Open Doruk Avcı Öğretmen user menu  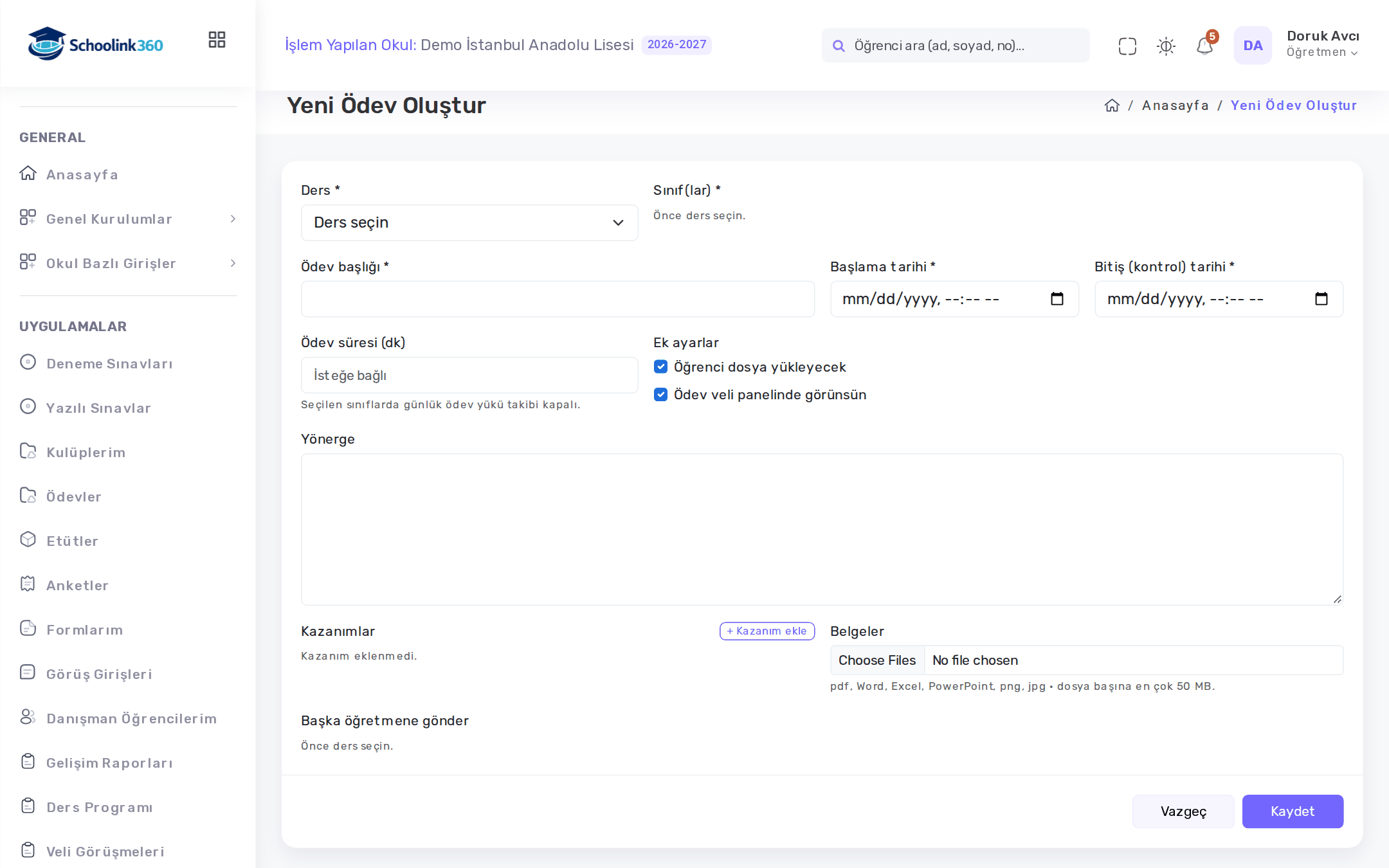pyautogui.click(x=1322, y=44)
